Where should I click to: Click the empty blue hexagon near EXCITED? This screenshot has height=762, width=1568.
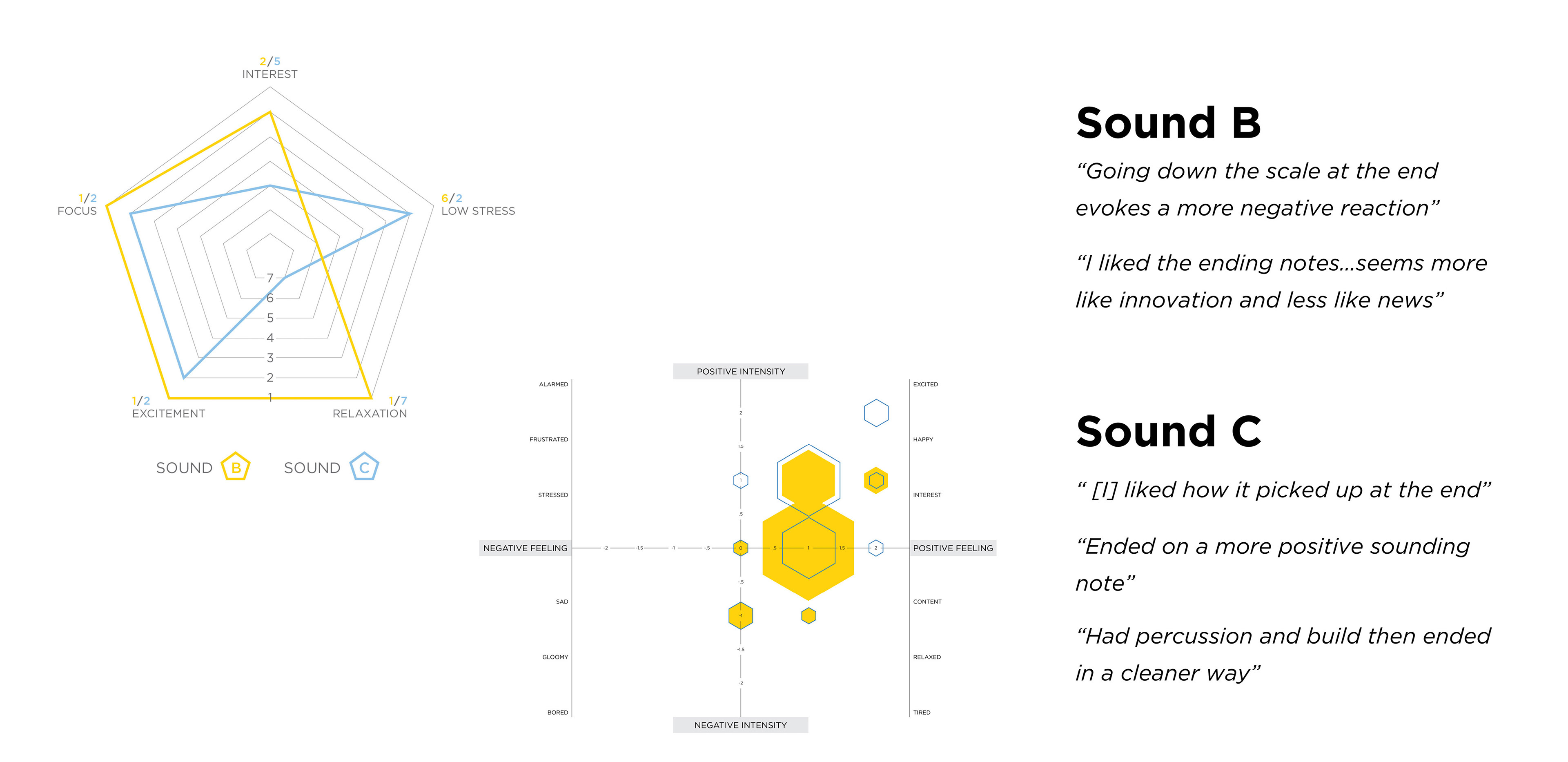click(x=876, y=413)
